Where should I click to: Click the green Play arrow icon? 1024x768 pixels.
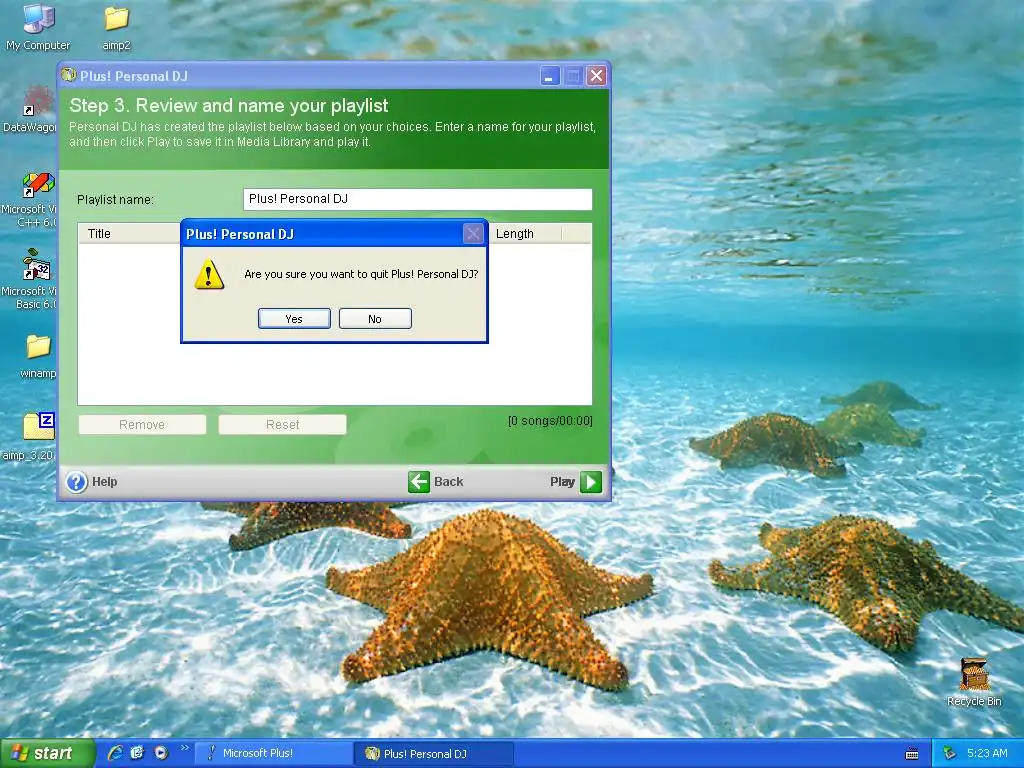pyautogui.click(x=591, y=482)
